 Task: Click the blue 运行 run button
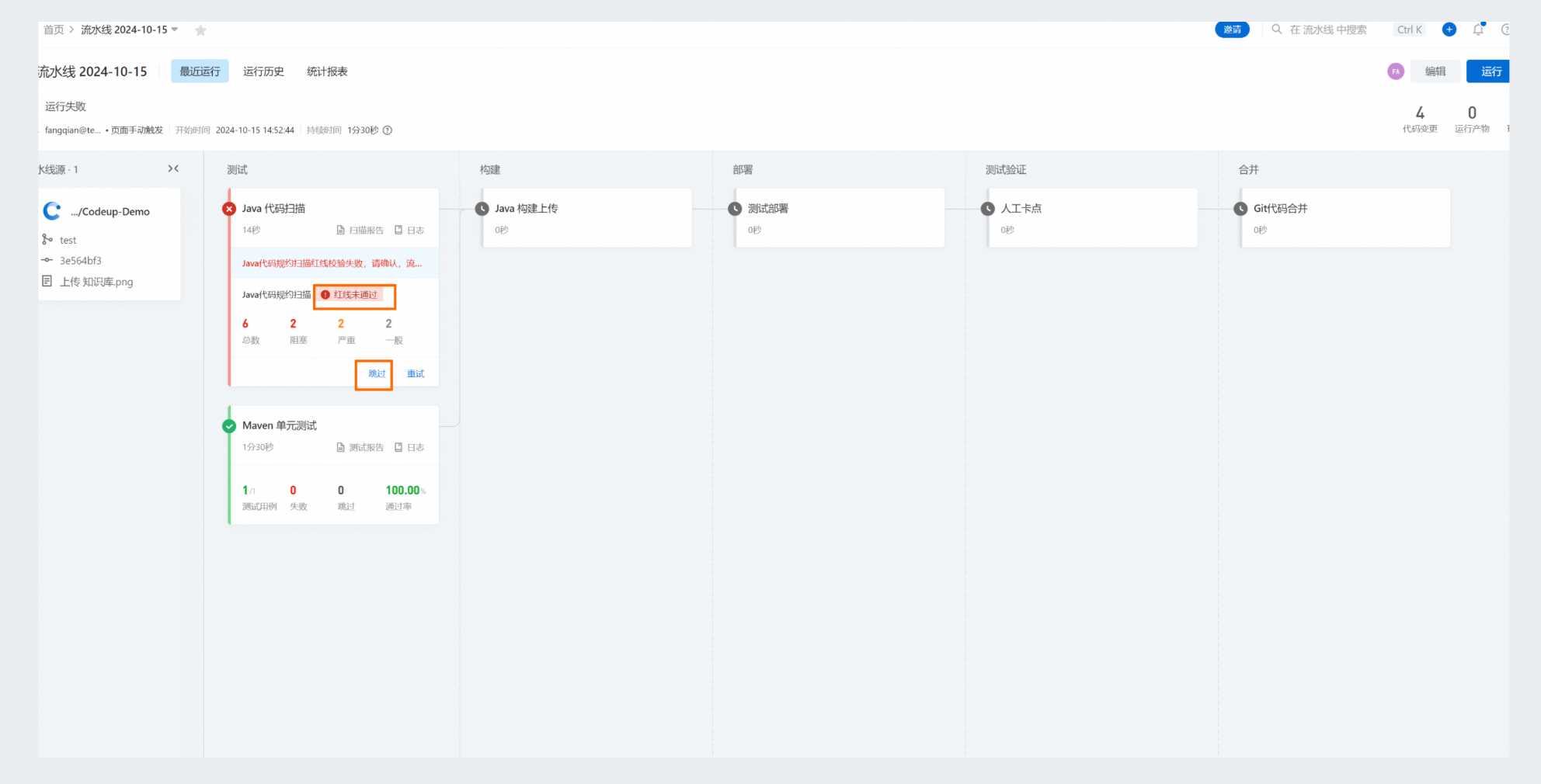click(x=1488, y=71)
